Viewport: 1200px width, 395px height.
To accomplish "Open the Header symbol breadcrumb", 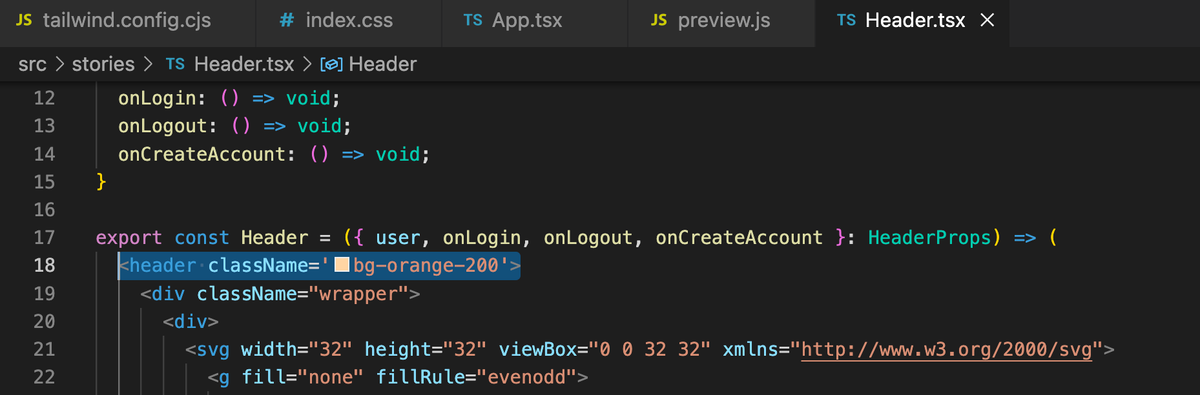I will tap(382, 65).
